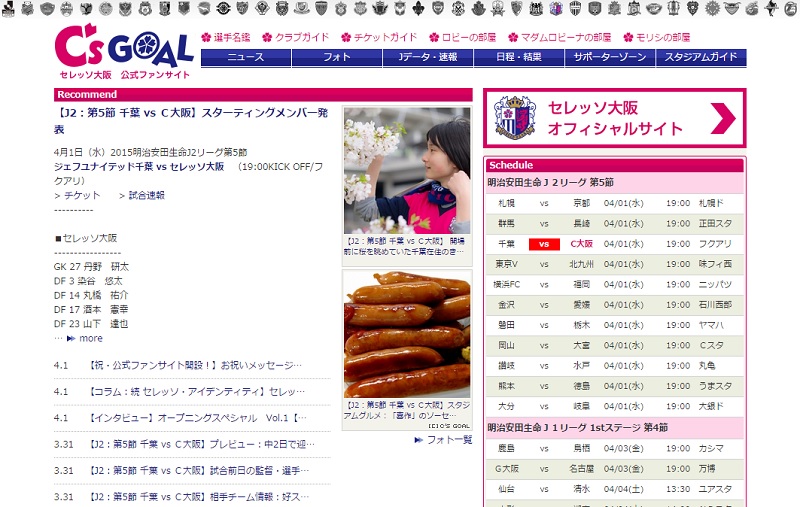The width and height of the screenshot is (800, 507).
Task: Click 金沢 in the schedule table
Action: click(x=506, y=305)
